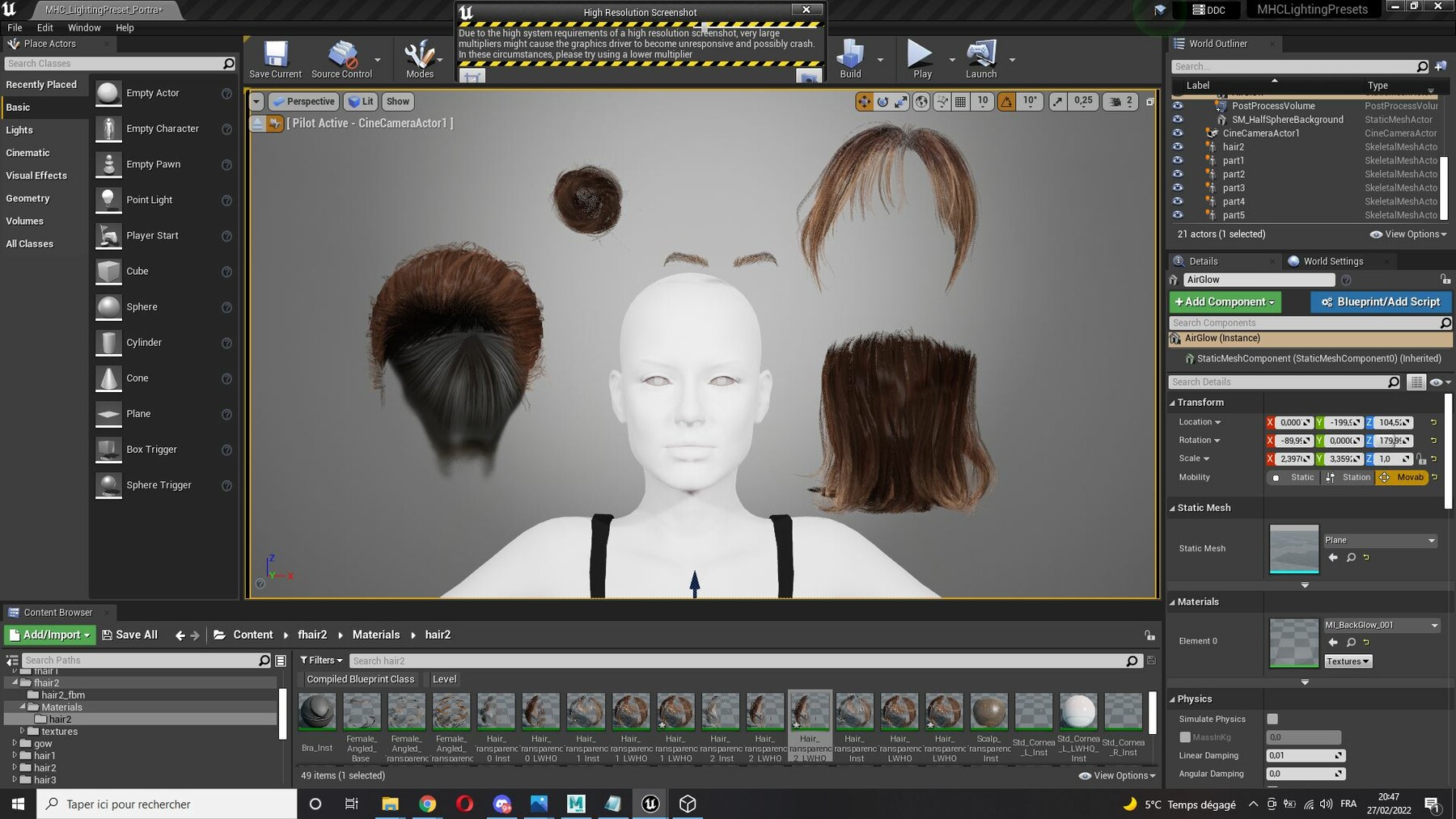Set Mobility to Movable
The image size is (1456, 819).
point(1402,478)
